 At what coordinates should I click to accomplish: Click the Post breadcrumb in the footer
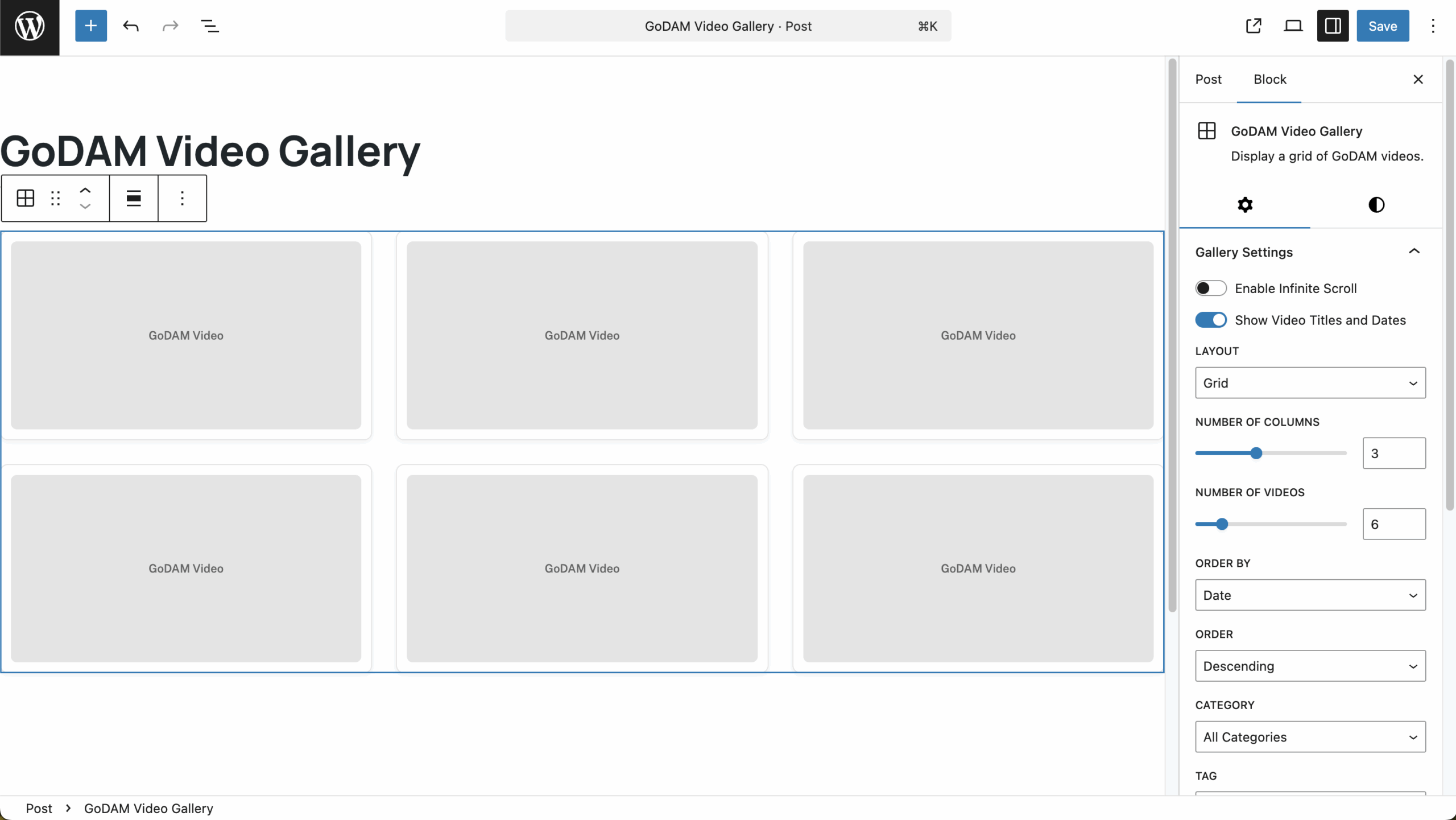(x=39, y=808)
